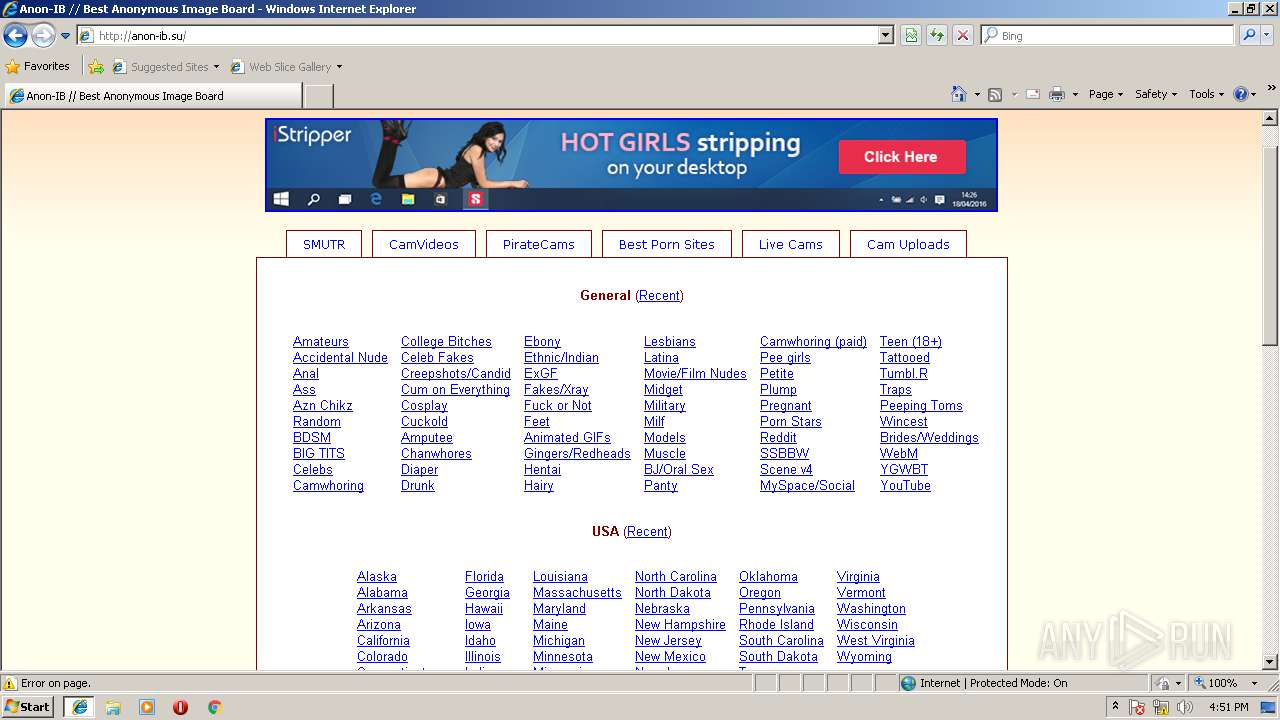1280x720 pixels.
Task: Open the Recent link beside USA
Action: click(x=647, y=532)
